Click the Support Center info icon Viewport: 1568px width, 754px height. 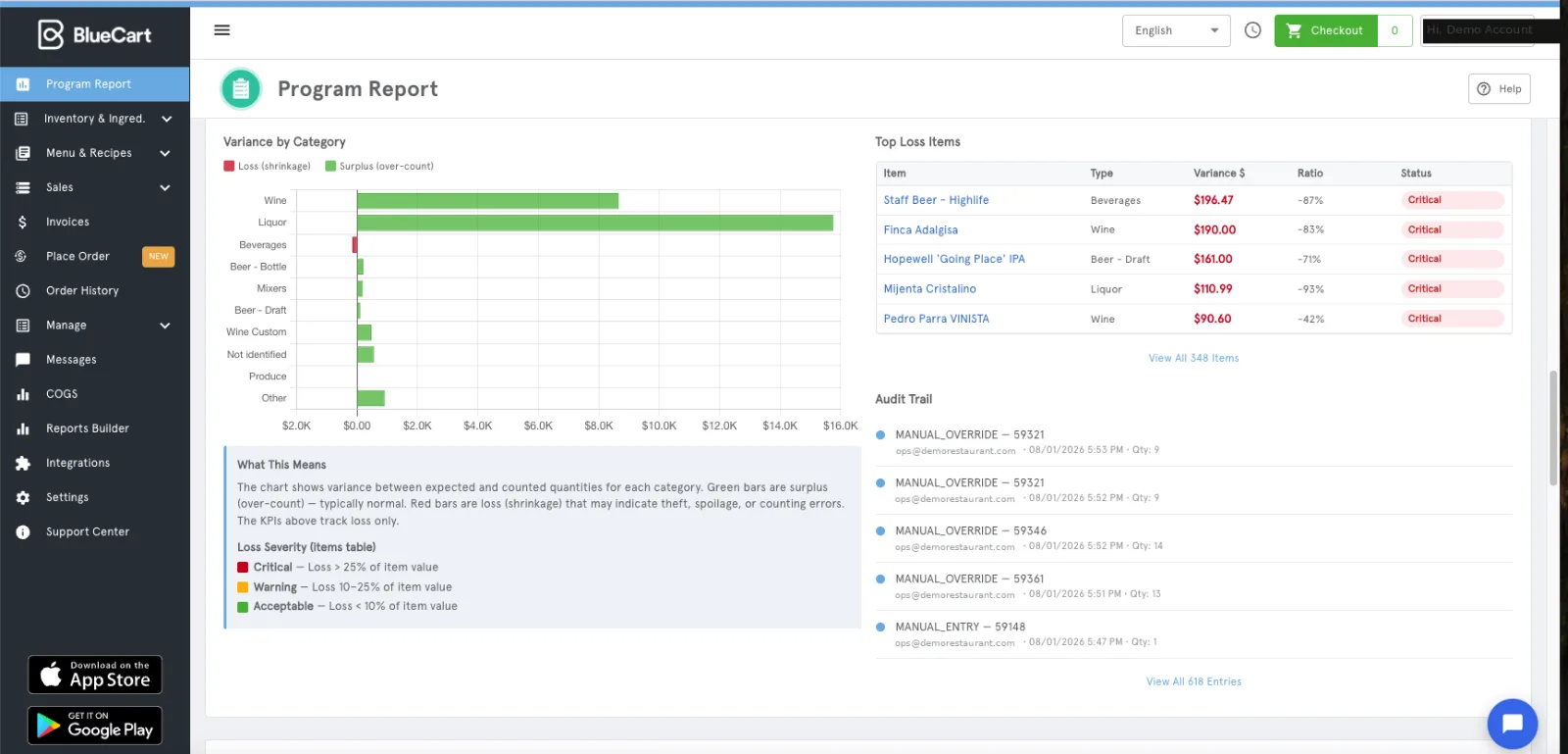tap(23, 532)
